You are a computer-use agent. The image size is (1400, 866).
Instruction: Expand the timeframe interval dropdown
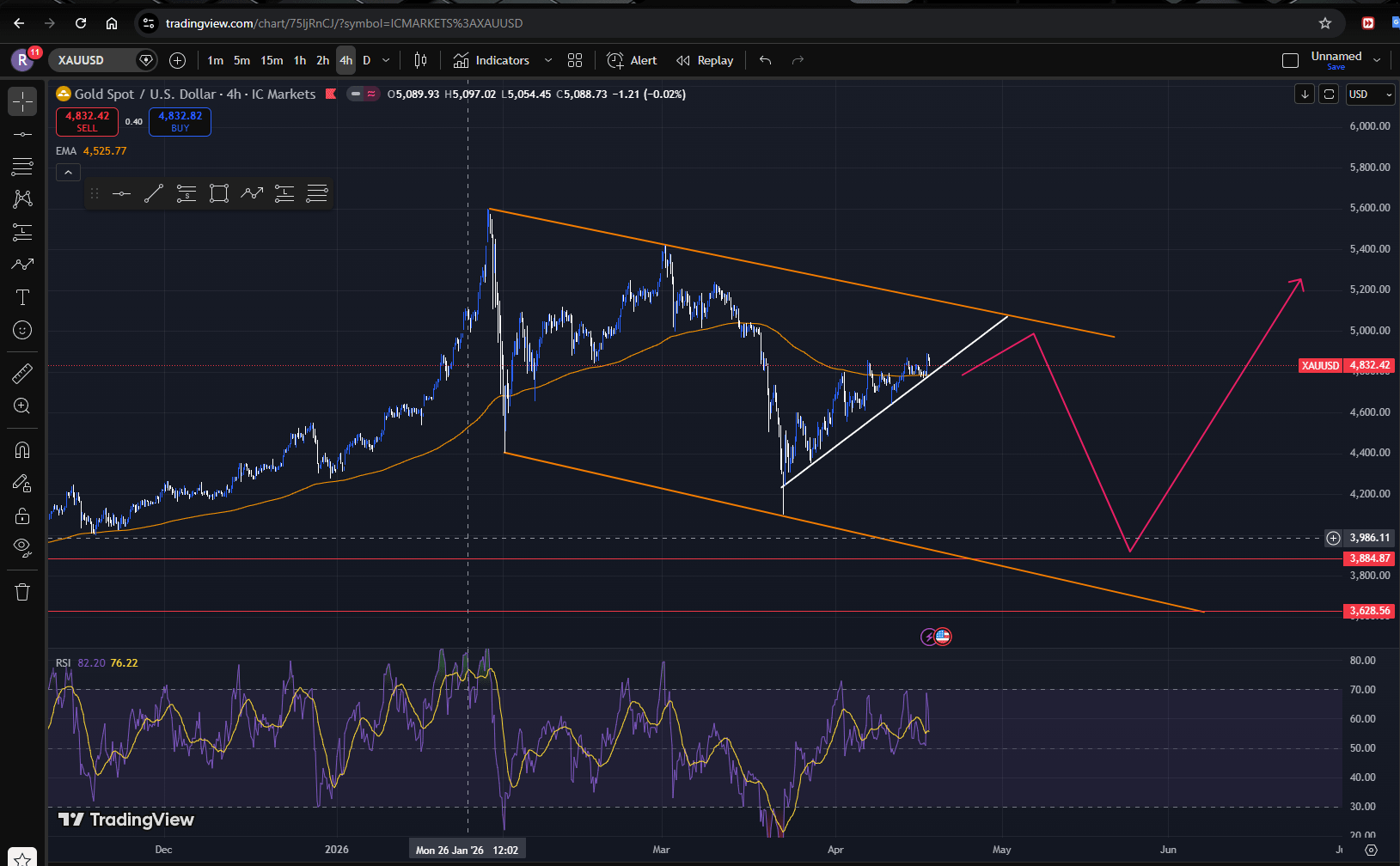coord(386,60)
